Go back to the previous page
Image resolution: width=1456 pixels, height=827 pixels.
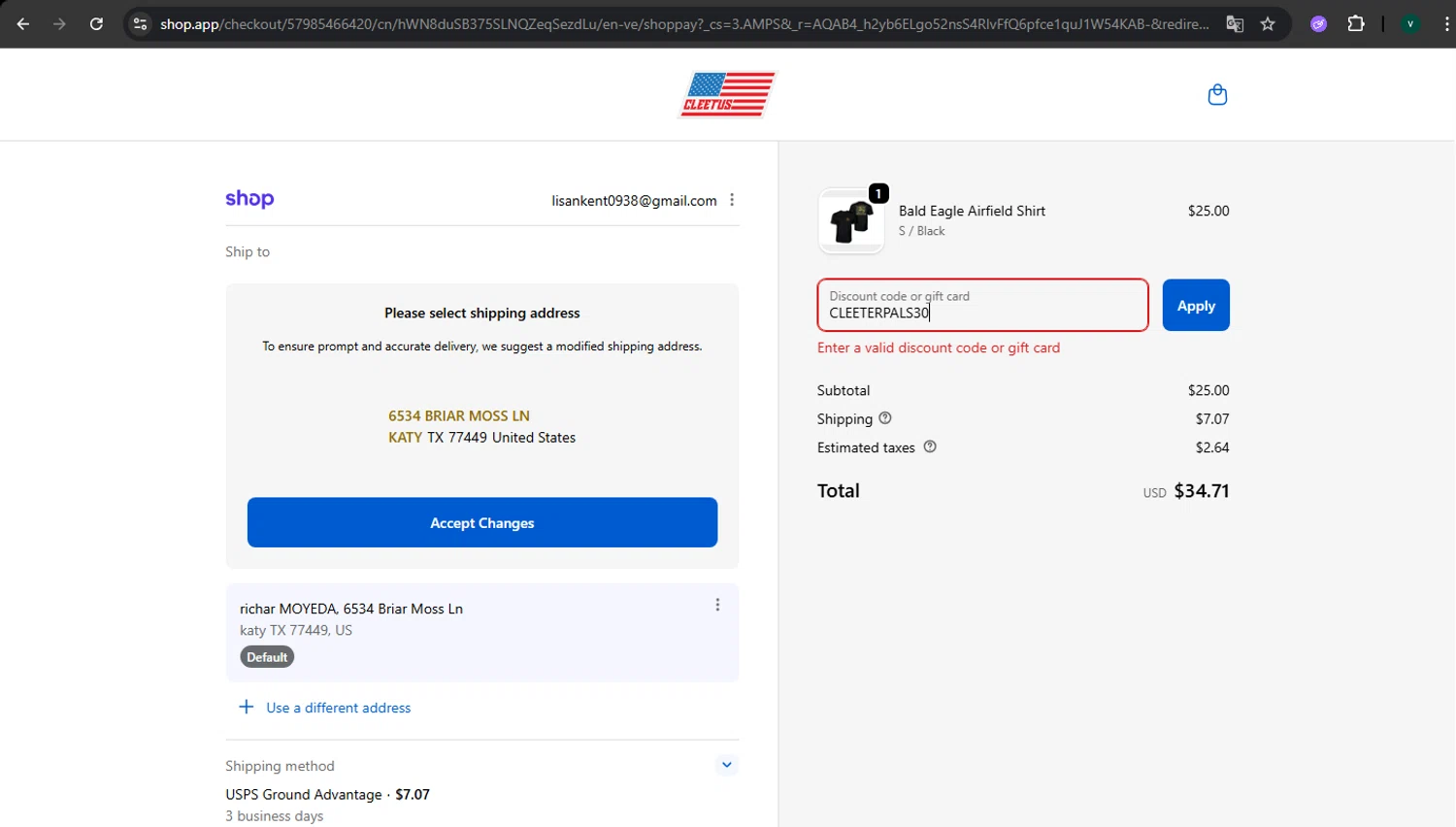(x=23, y=24)
